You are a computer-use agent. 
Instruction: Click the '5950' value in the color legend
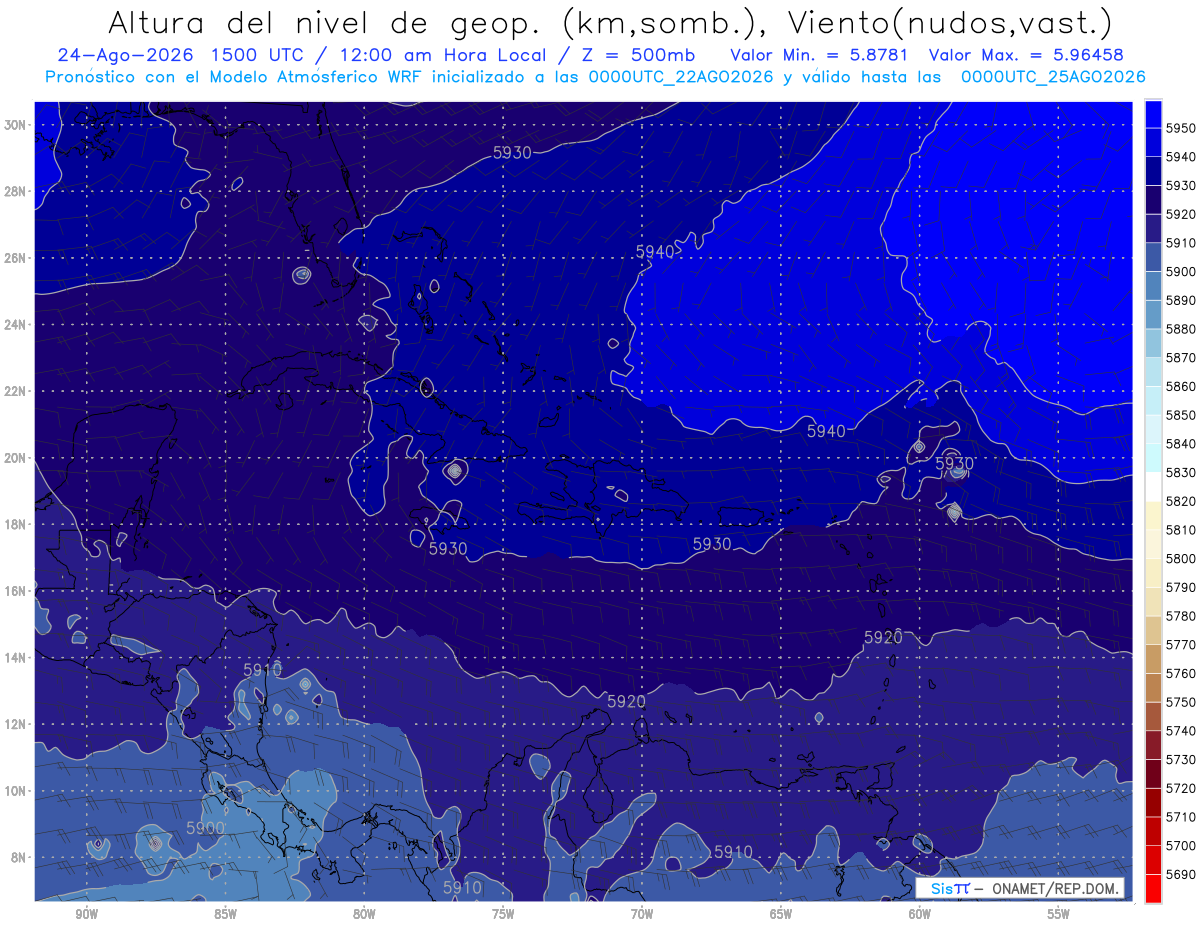click(x=1181, y=128)
